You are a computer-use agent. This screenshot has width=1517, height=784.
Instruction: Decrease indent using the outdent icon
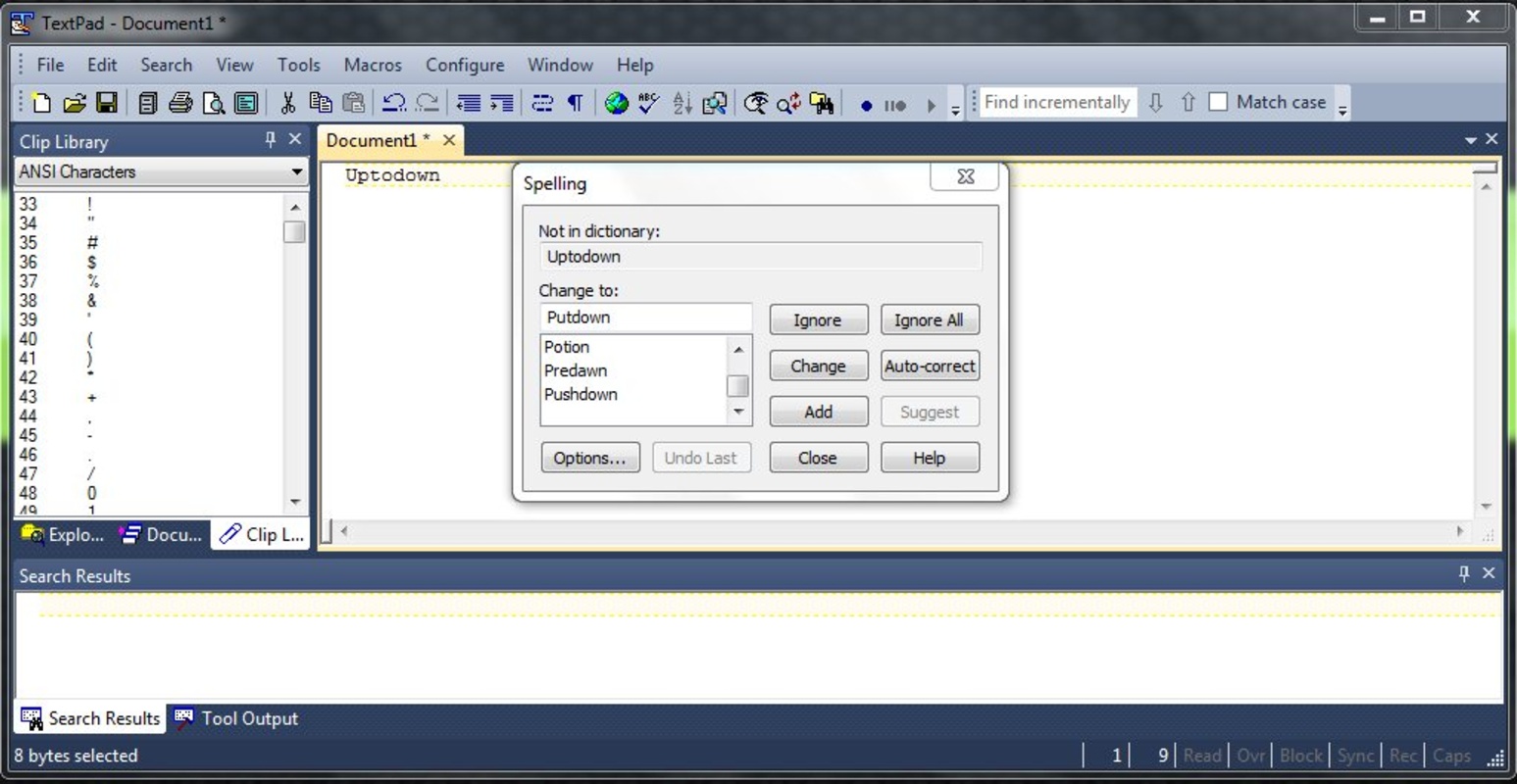coord(469,103)
